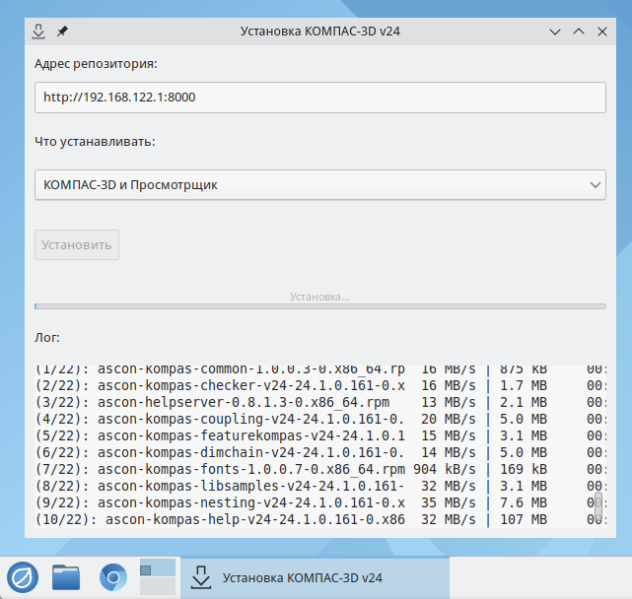This screenshot has width=632, height=599.
Task: Open the file manager from the taskbar
Action: pyautogui.click(x=66, y=578)
